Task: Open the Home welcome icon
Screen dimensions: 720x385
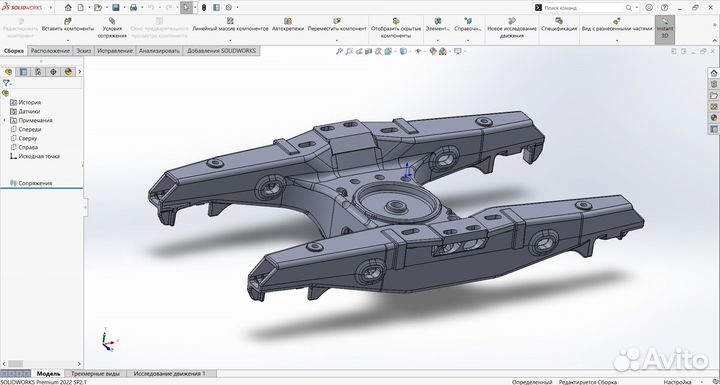Action: (68, 7)
